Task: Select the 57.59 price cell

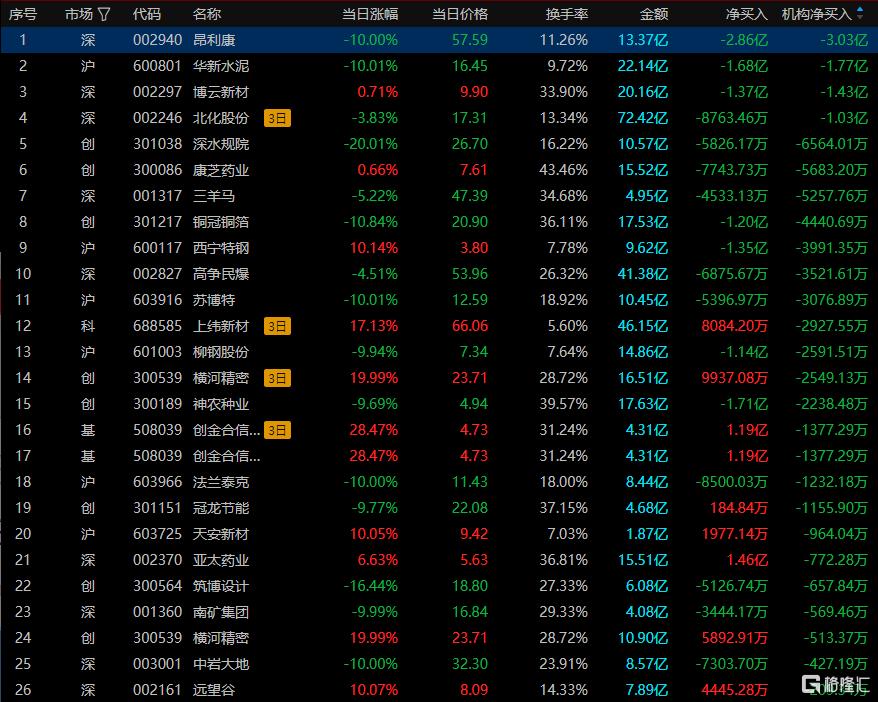Action: (470, 40)
